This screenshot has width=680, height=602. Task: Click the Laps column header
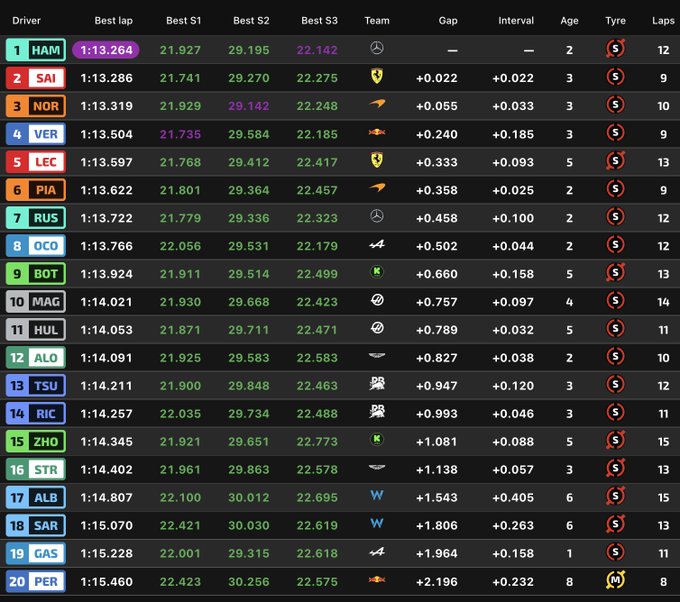[664, 20]
